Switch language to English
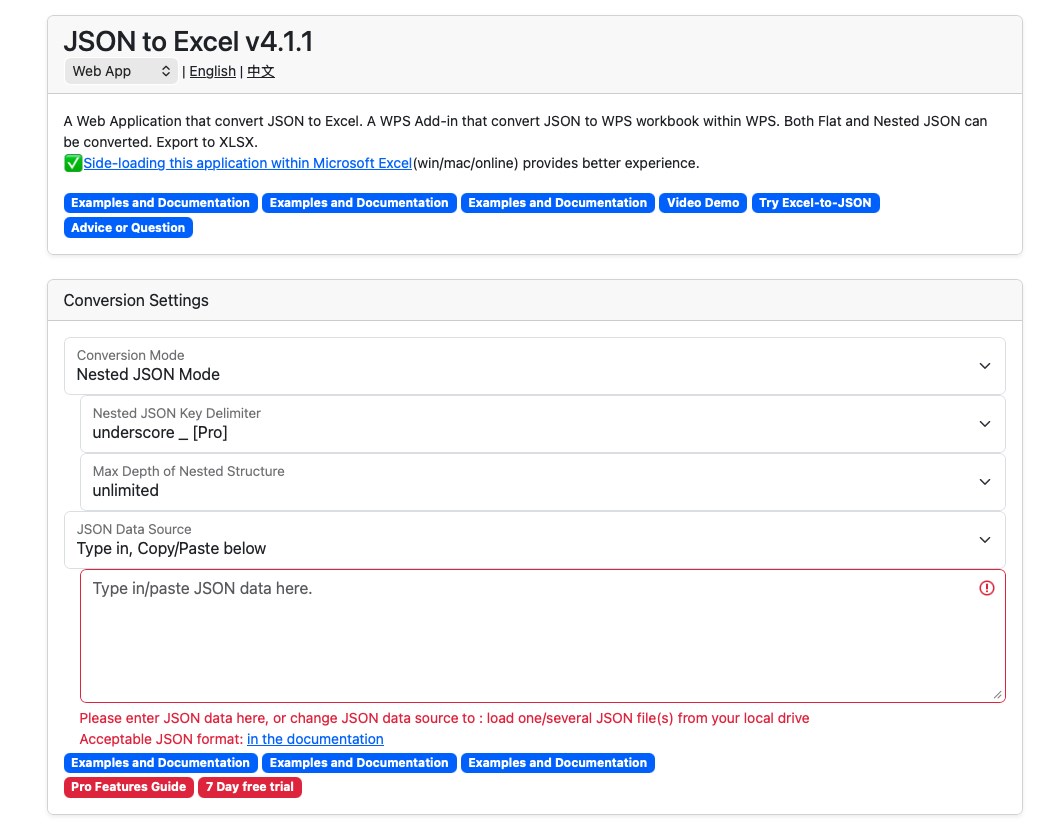Image resolution: width=1057 pixels, height=832 pixels. 212,71
